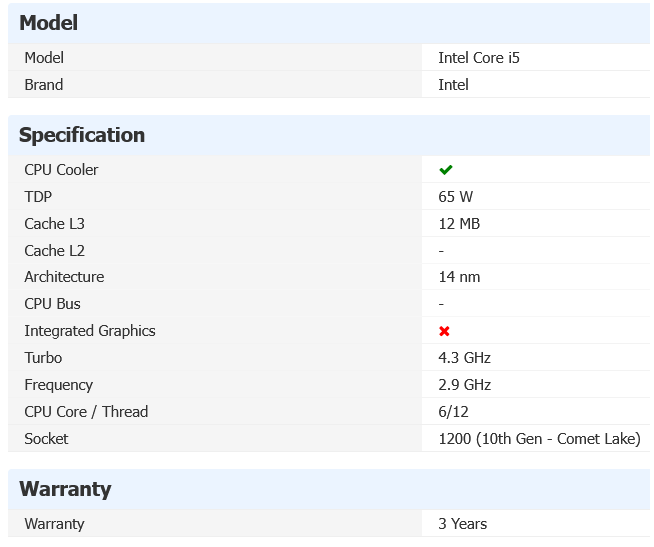Select the 65 W TDP value
The width and height of the screenshot is (654, 547).
[455, 197]
